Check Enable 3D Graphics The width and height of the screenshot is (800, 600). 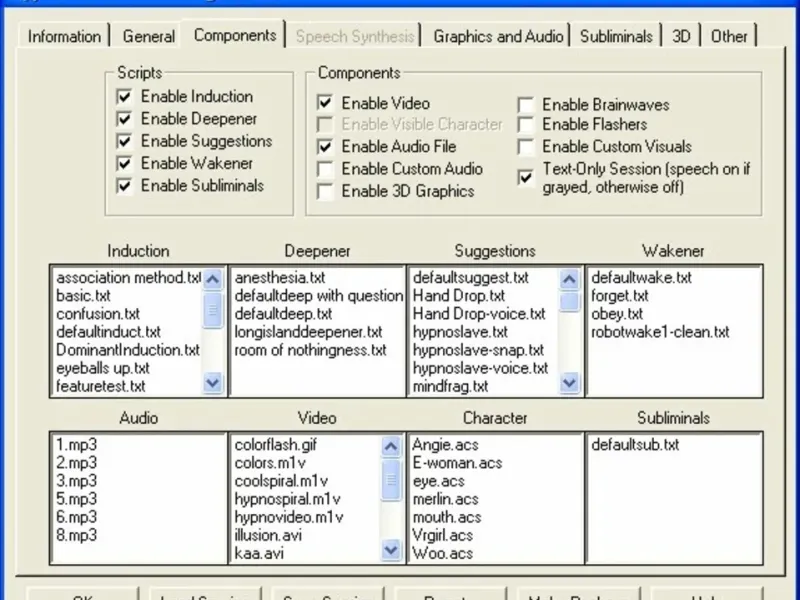325,191
